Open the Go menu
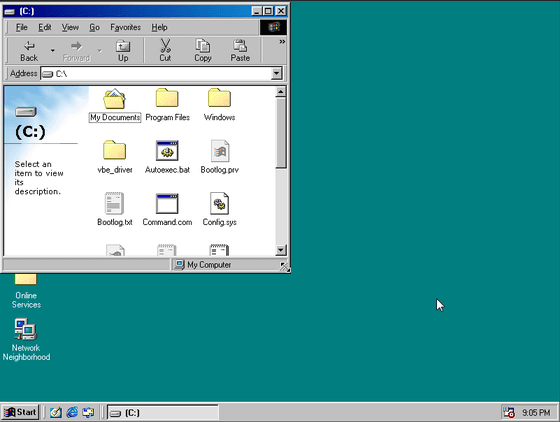560x422 pixels. (94, 27)
